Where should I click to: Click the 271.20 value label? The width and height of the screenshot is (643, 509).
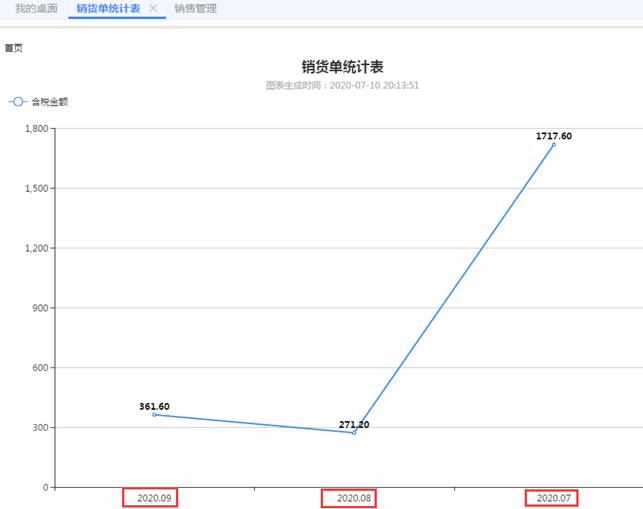pos(354,424)
